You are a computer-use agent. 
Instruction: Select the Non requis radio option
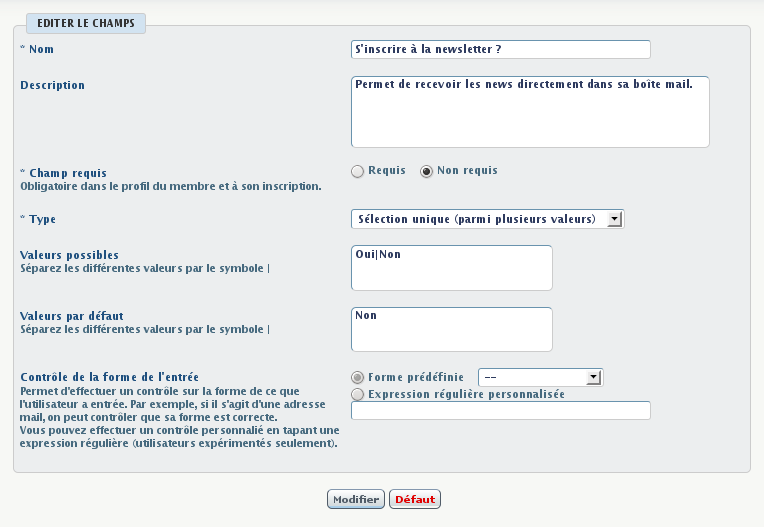427,171
